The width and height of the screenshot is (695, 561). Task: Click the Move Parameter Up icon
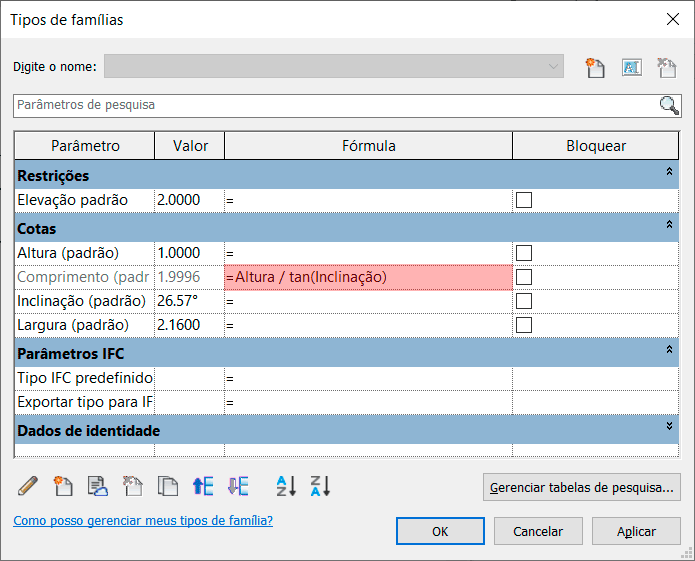(203, 487)
